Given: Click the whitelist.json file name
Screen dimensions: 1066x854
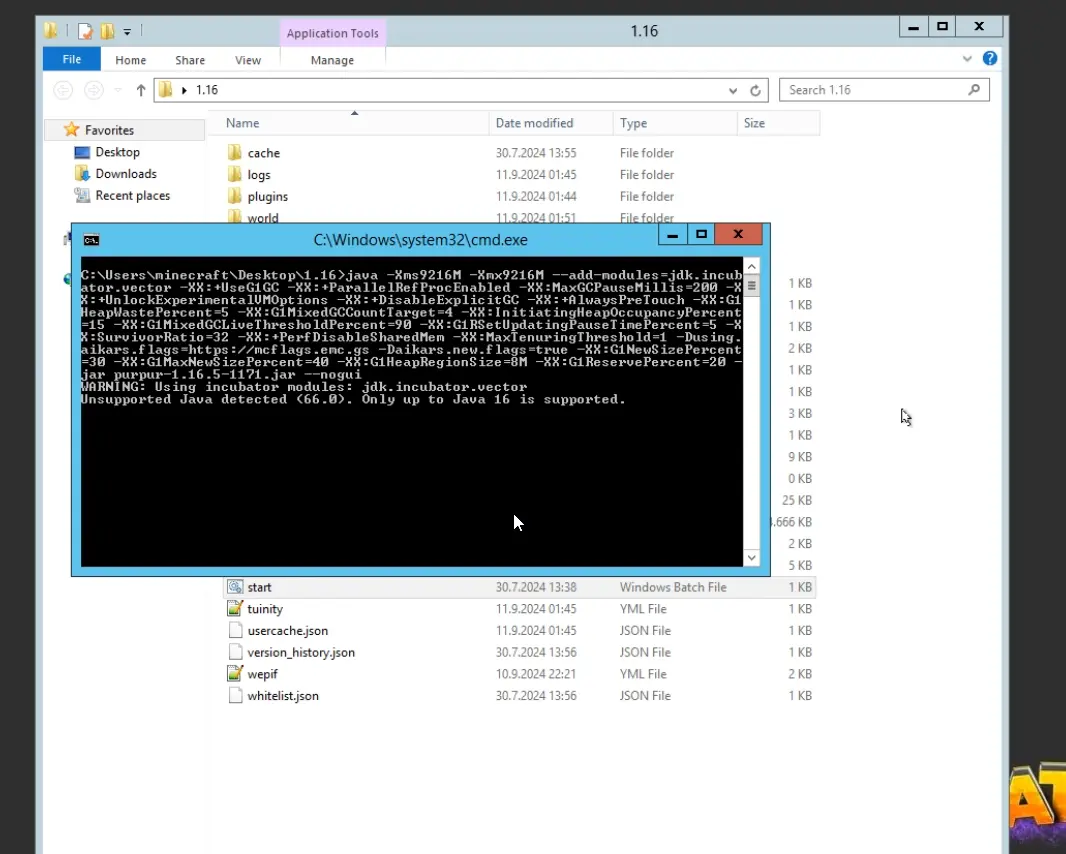Looking at the screenshot, I should click(x=283, y=696).
